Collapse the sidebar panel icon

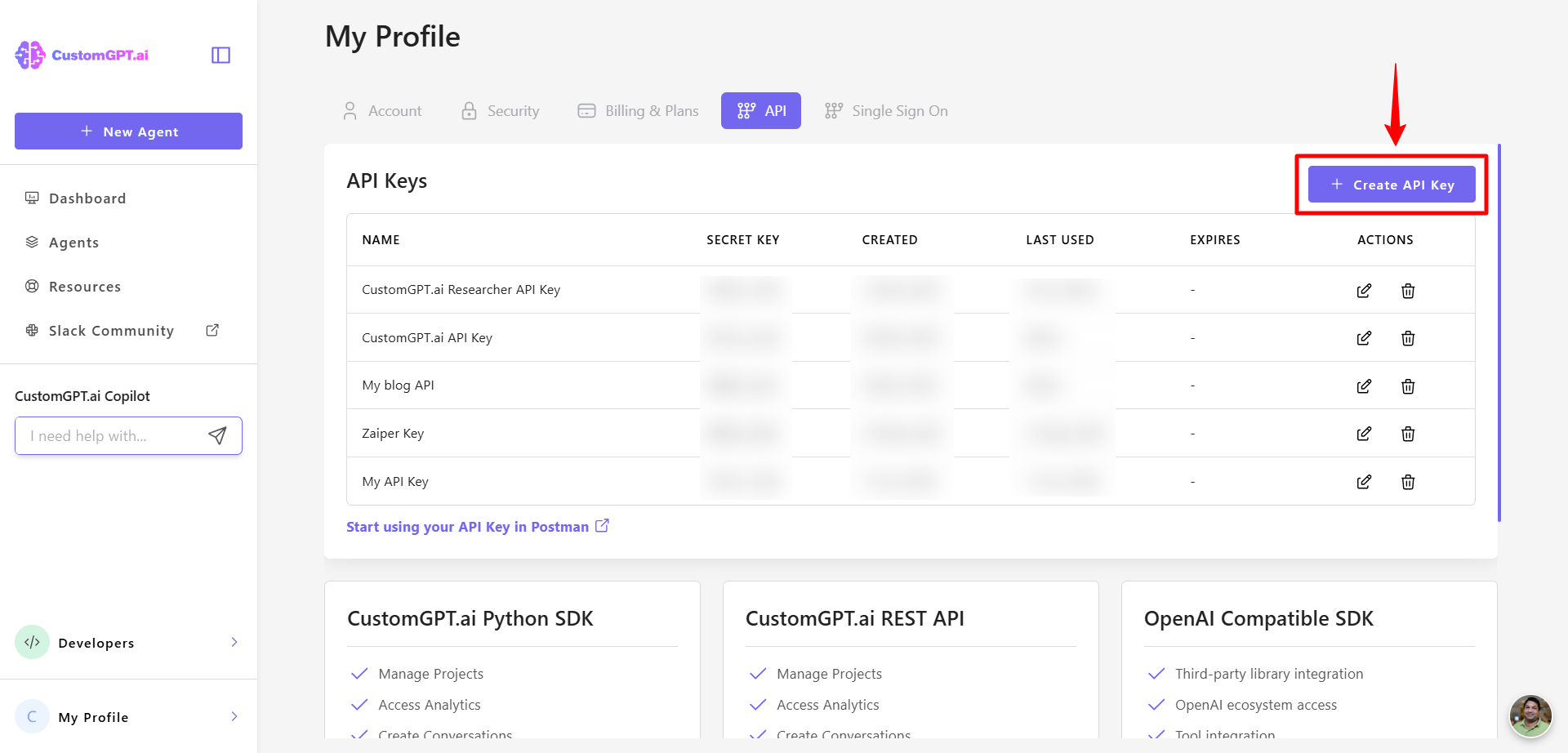pyautogui.click(x=220, y=55)
